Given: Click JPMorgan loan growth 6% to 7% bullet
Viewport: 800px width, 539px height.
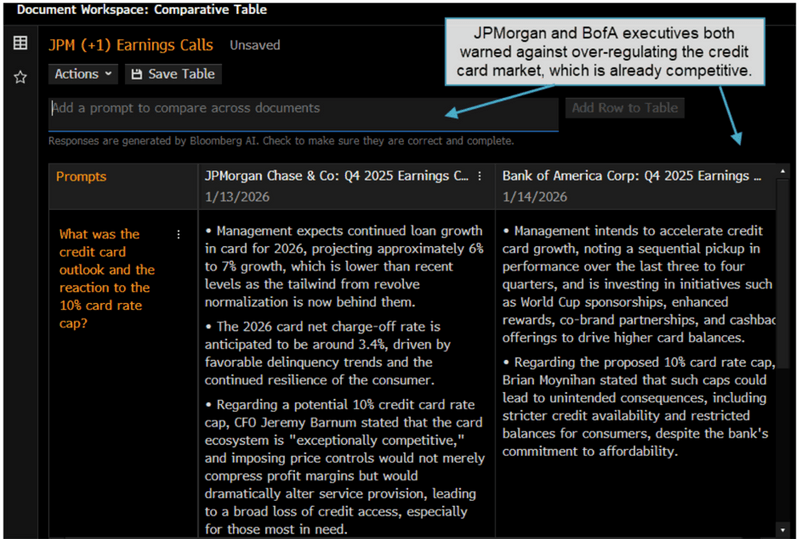Looking at the screenshot, I should pyautogui.click(x=344, y=266).
